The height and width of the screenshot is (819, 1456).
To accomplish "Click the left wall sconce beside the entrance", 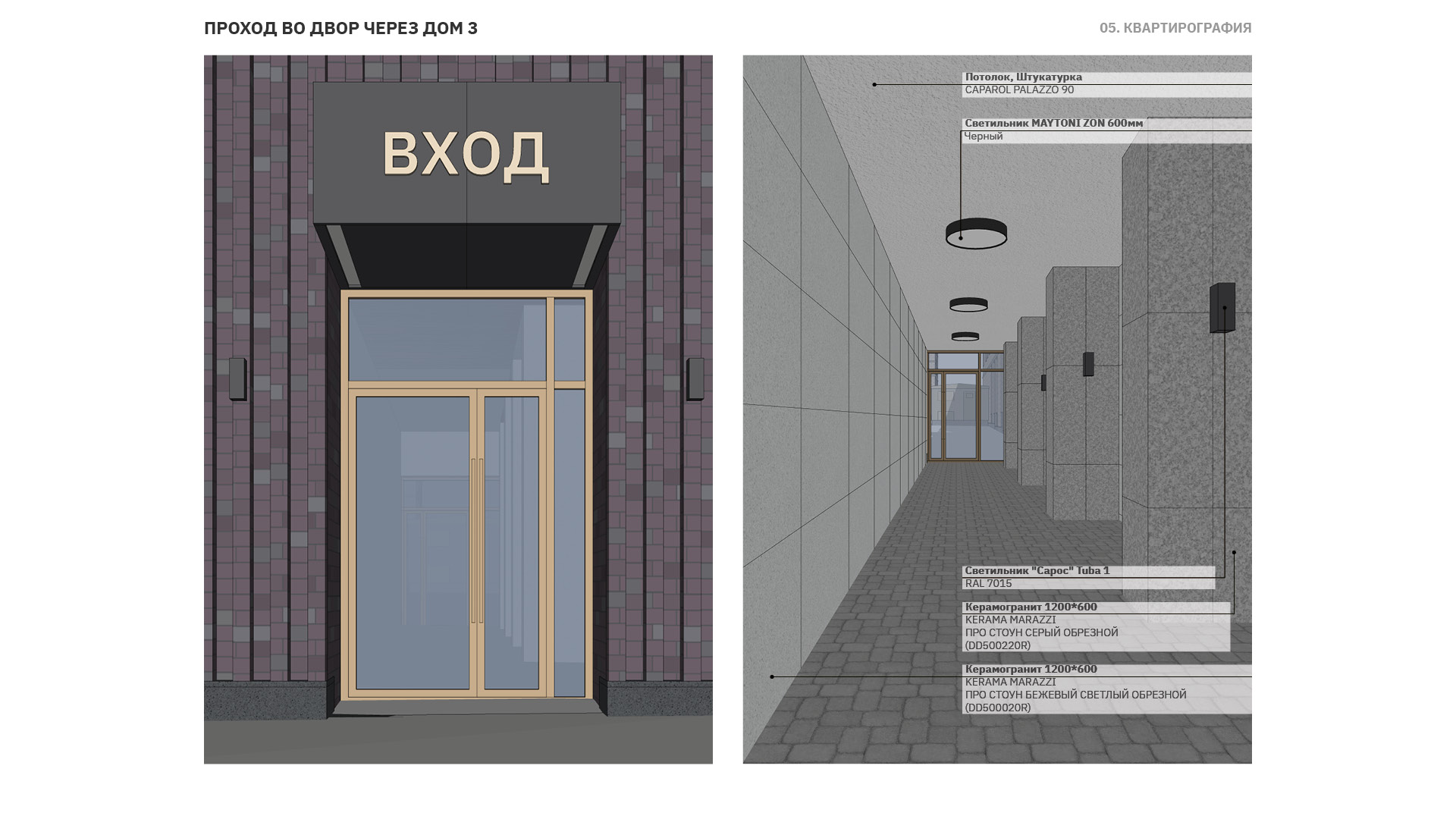I will (237, 378).
